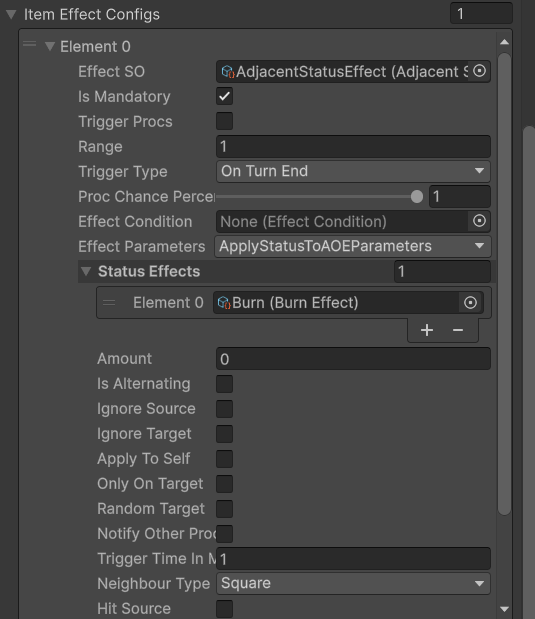535x619 pixels.
Task: Click the AdjacentStatusEffect scriptable object icon
Action: (x=228, y=72)
